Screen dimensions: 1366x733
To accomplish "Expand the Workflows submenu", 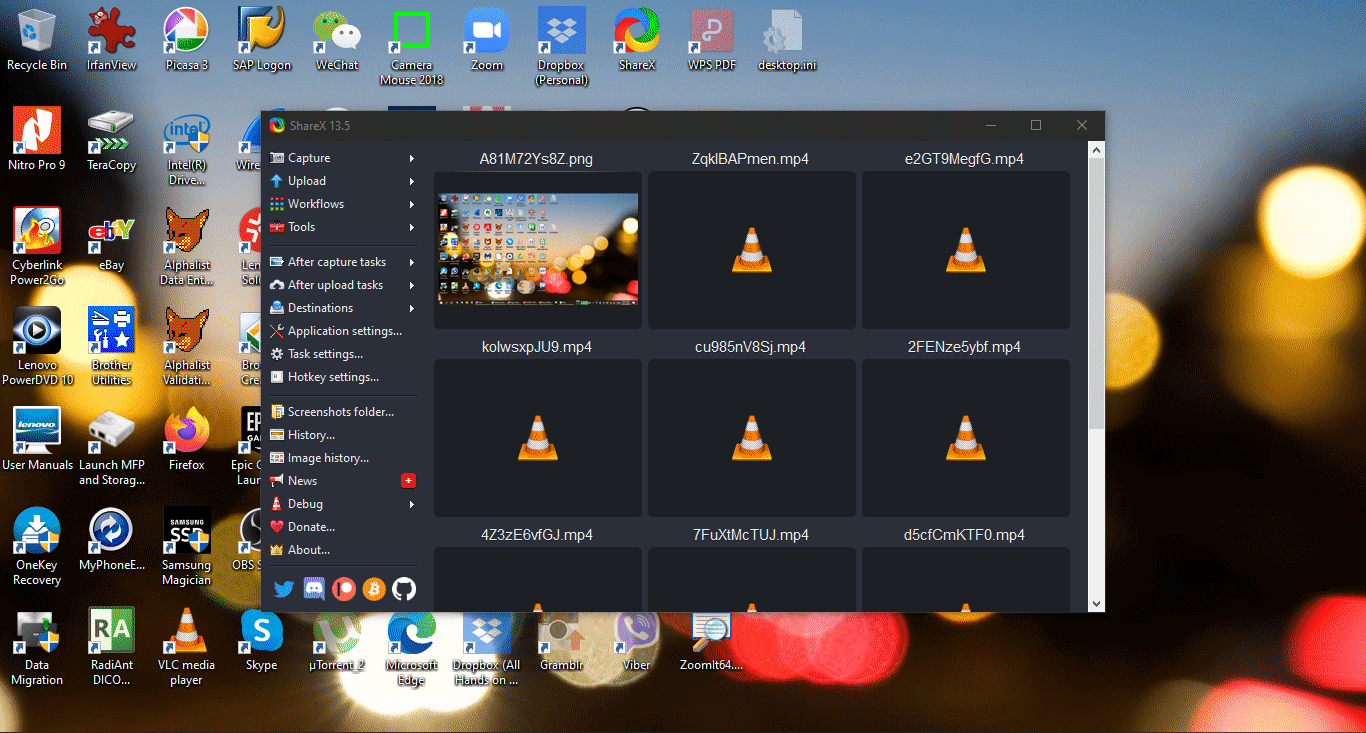I will (342, 204).
